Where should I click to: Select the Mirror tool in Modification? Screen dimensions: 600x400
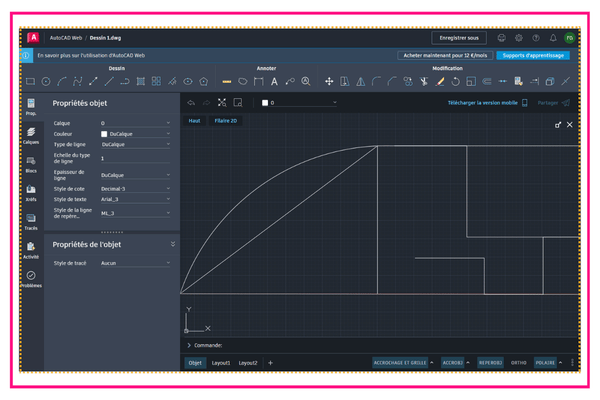[x=360, y=82]
